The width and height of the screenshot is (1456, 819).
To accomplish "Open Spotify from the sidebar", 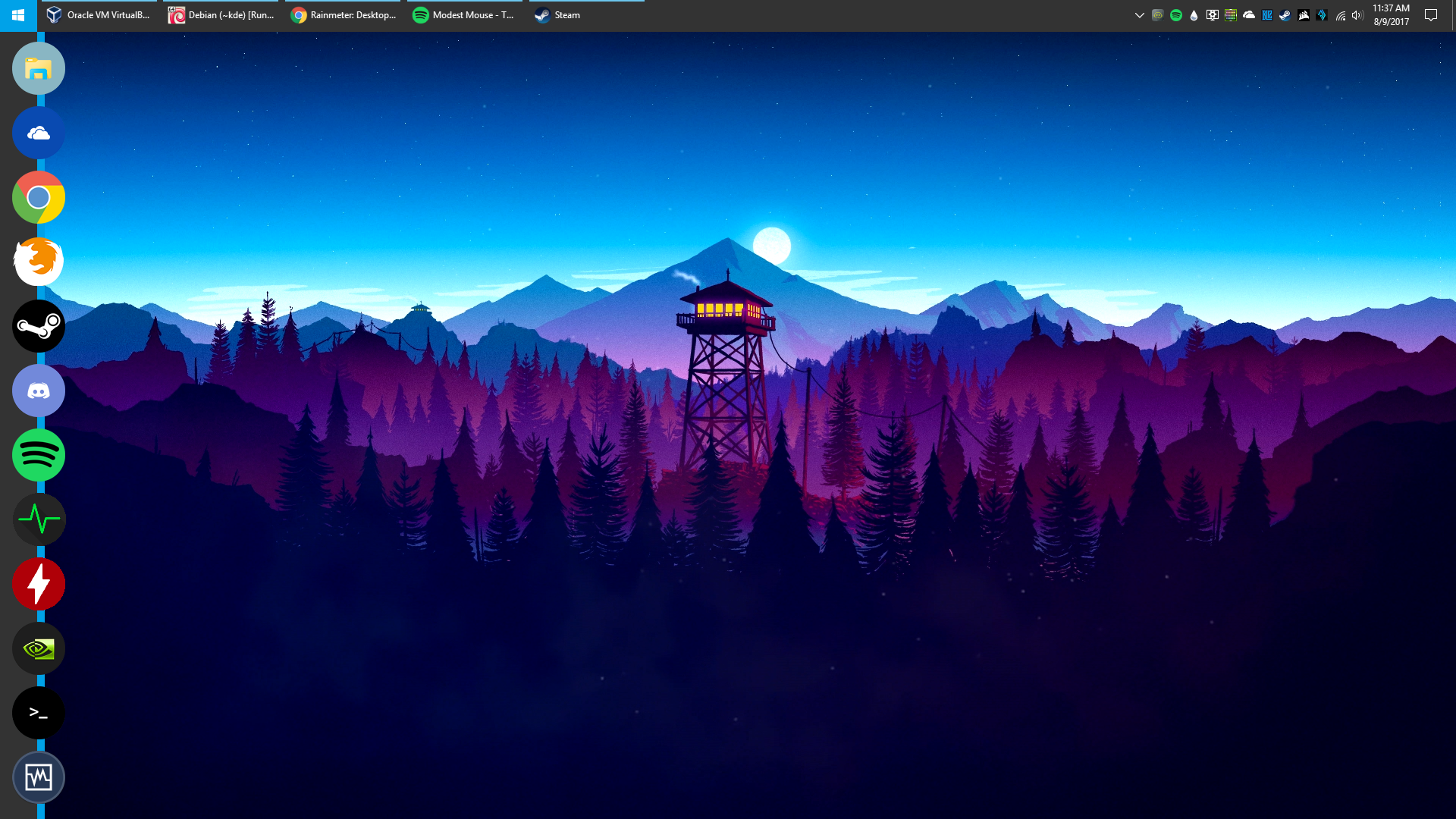I will [x=38, y=455].
